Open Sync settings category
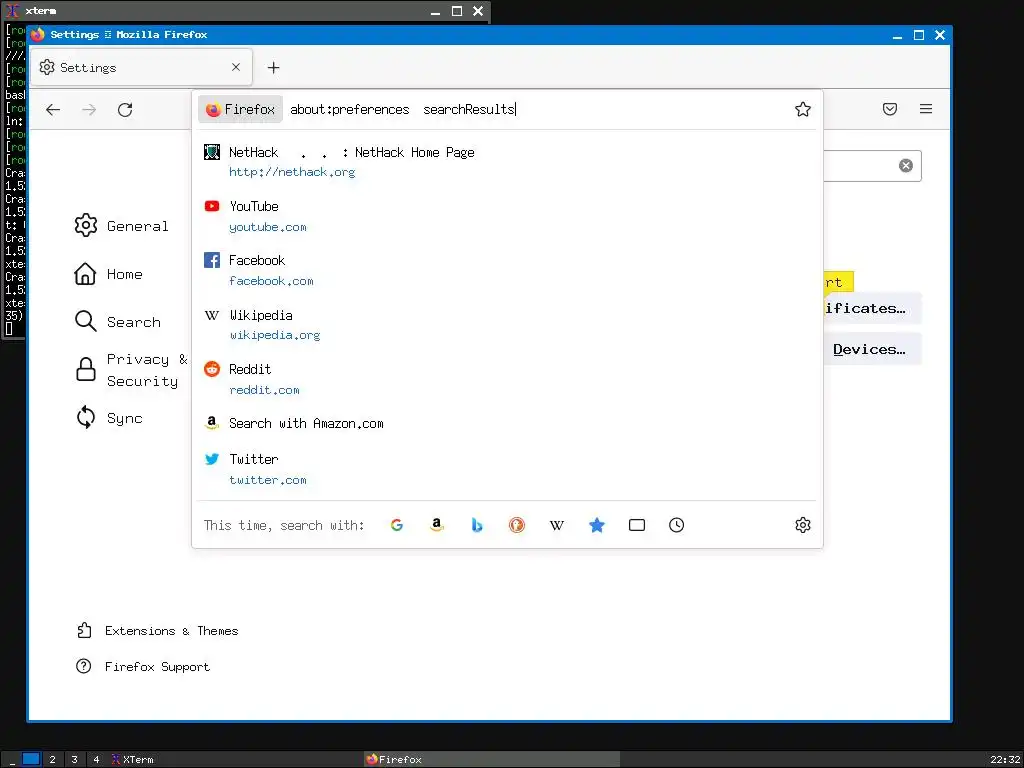The image size is (1024, 768). click(x=108, y=417)
